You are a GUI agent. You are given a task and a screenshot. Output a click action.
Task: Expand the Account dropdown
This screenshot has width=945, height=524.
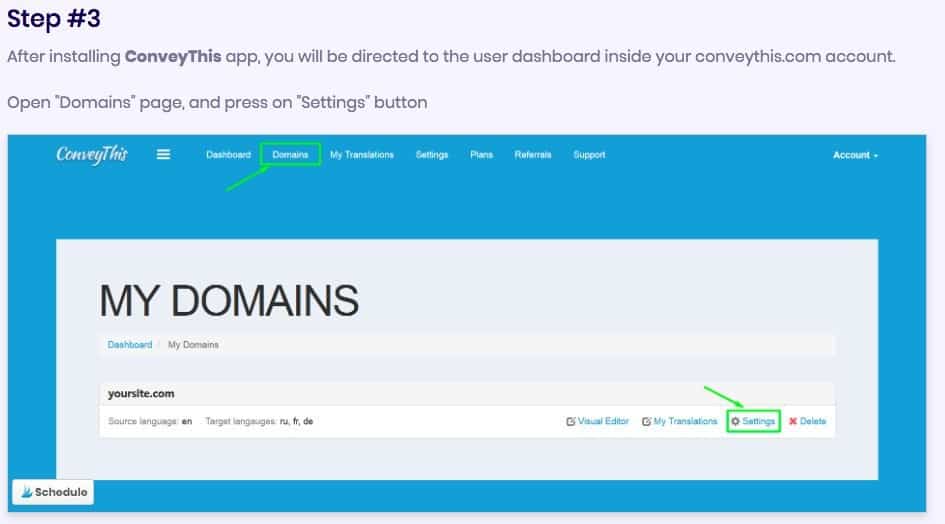pos(855,155)
